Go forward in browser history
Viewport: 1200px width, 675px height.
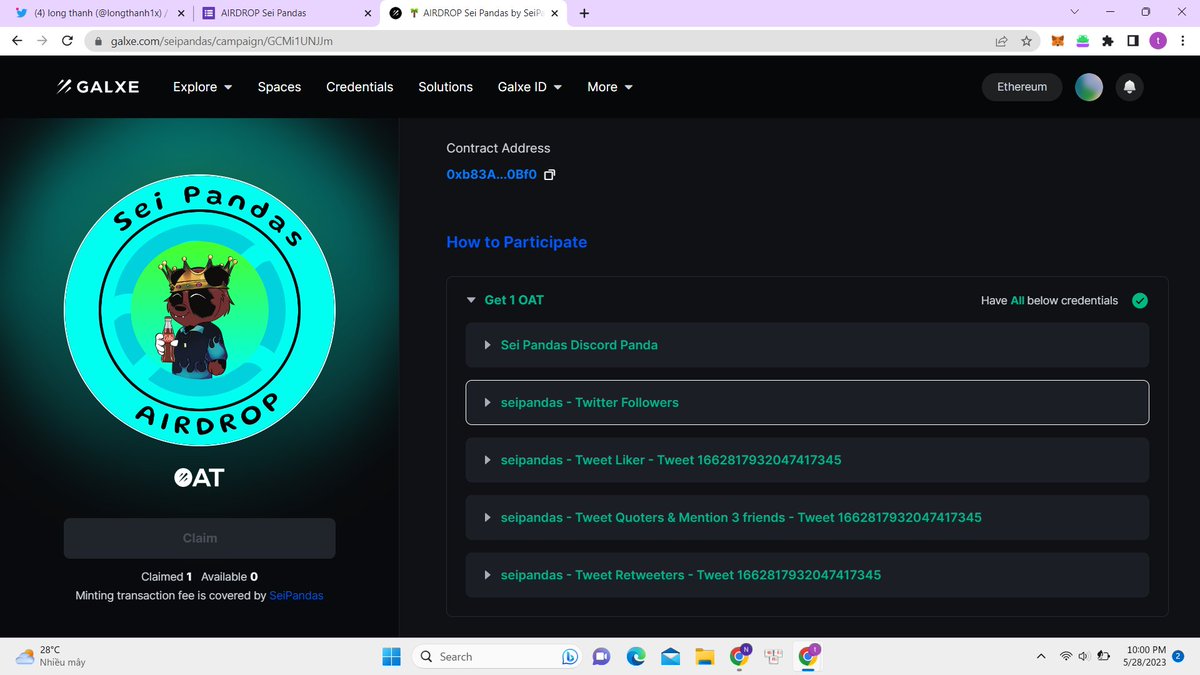[42, 41]
